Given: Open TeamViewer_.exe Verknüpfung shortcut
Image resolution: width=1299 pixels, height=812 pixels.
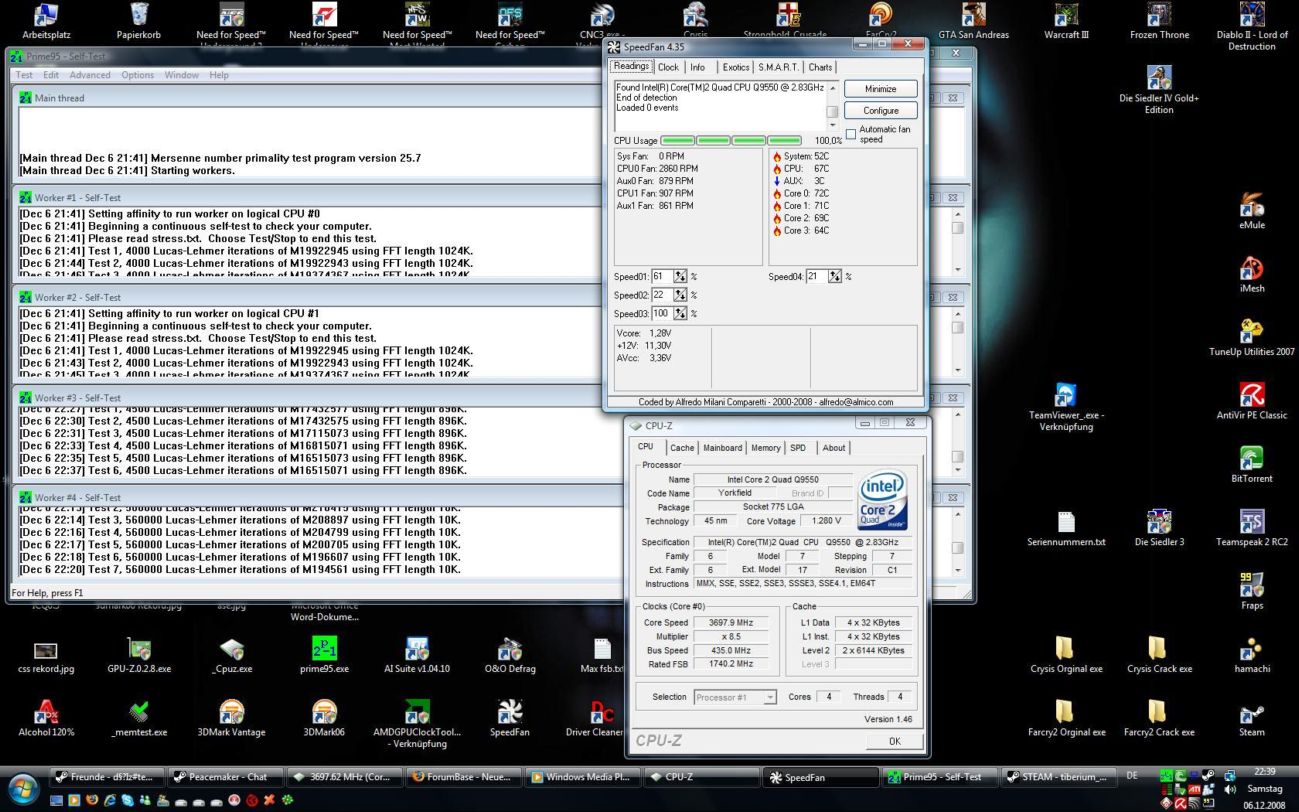Looking at the screenshot, I should coord(1066,406).
